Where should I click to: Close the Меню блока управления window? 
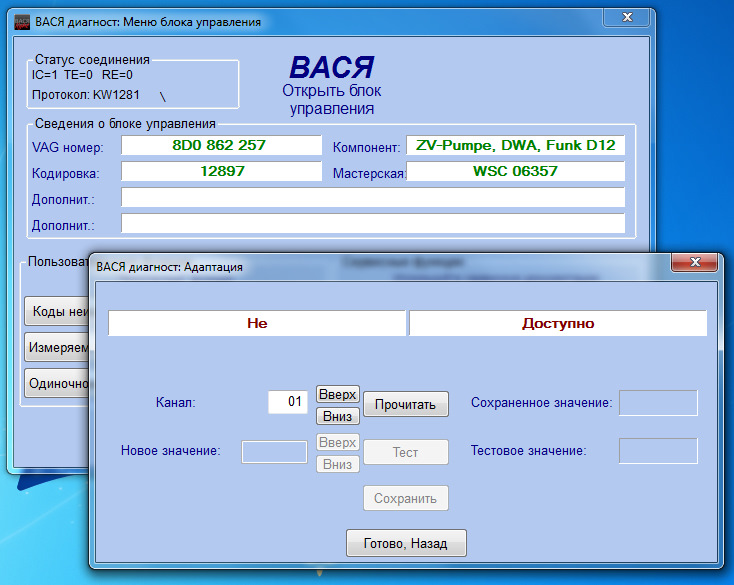point(627,17)
